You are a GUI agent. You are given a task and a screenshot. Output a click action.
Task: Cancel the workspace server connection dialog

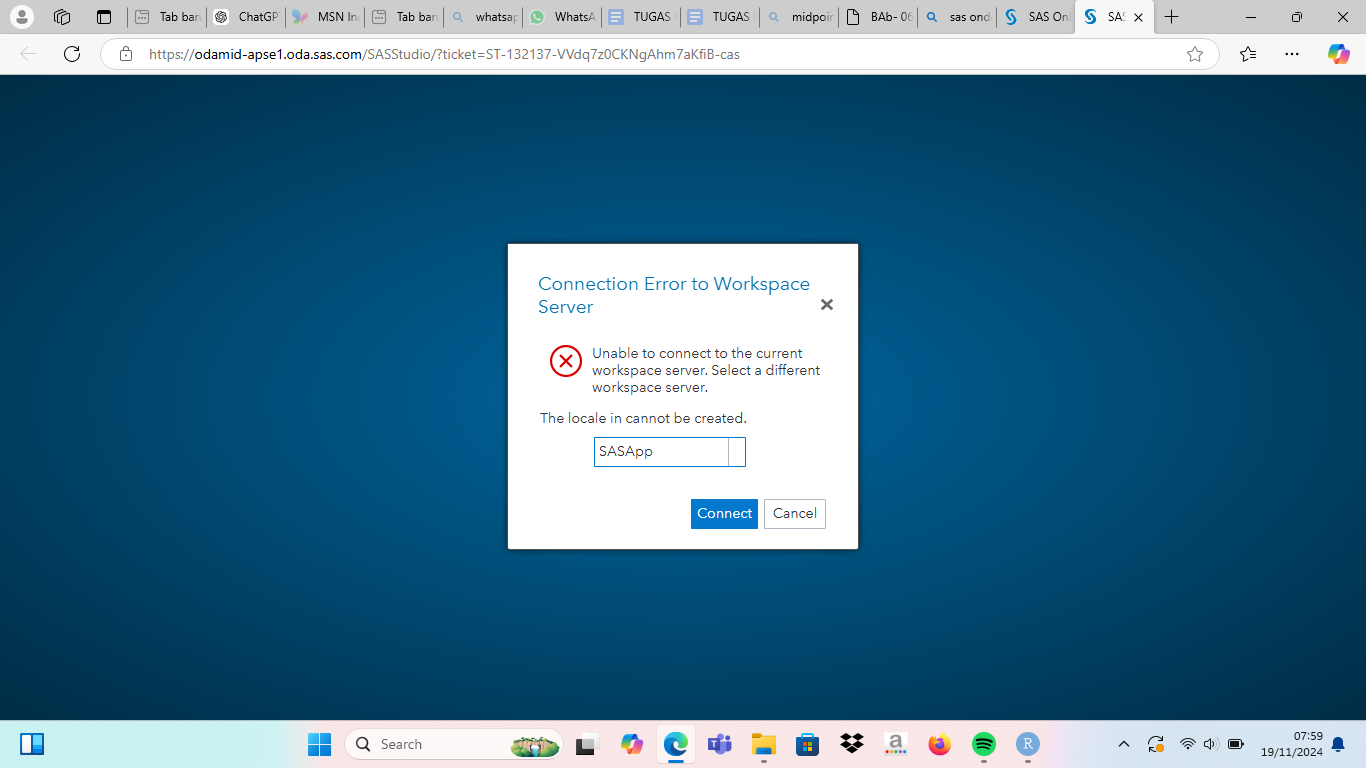(x=794, y=513)
